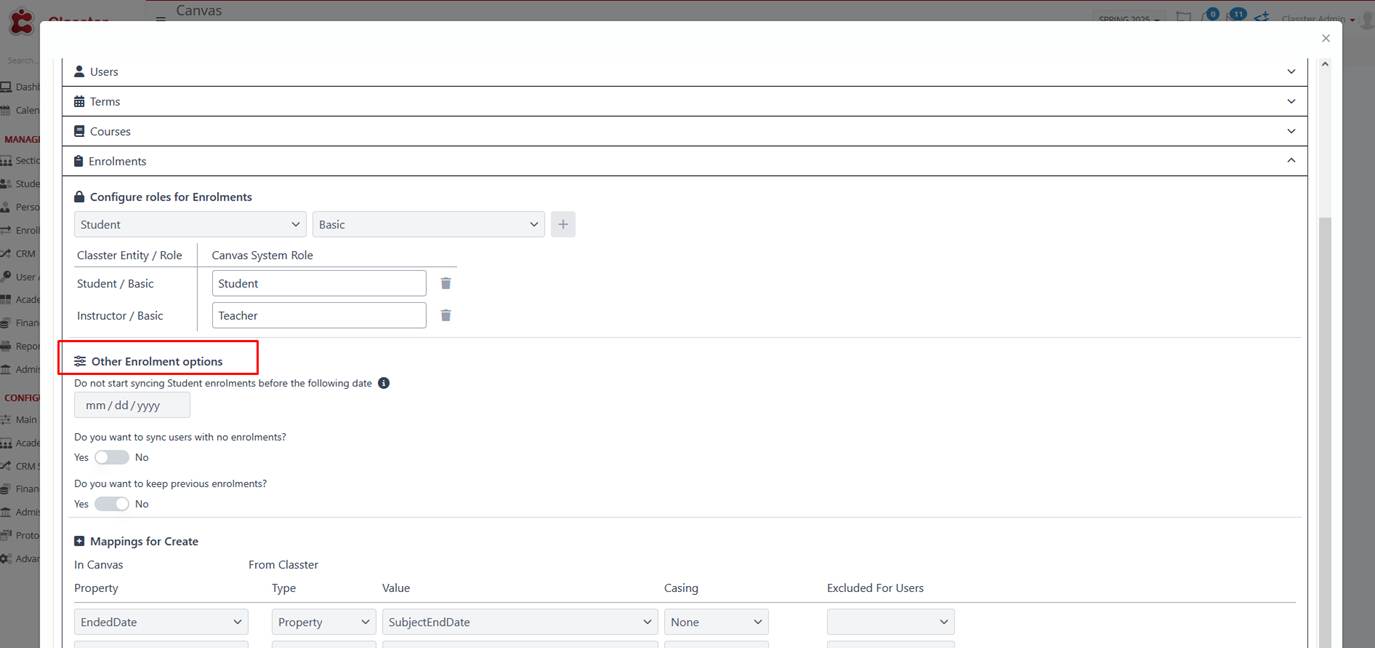Click the Instructor / Basic row label
1375x648 pixels.
point(120,316)
